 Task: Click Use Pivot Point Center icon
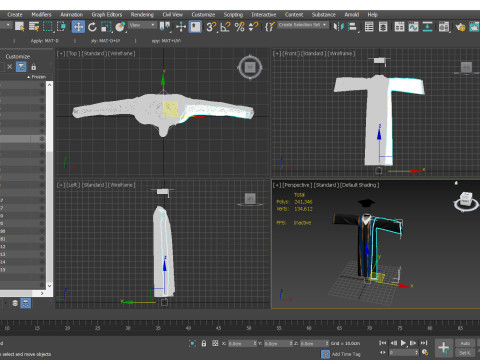tap(165, 27)
